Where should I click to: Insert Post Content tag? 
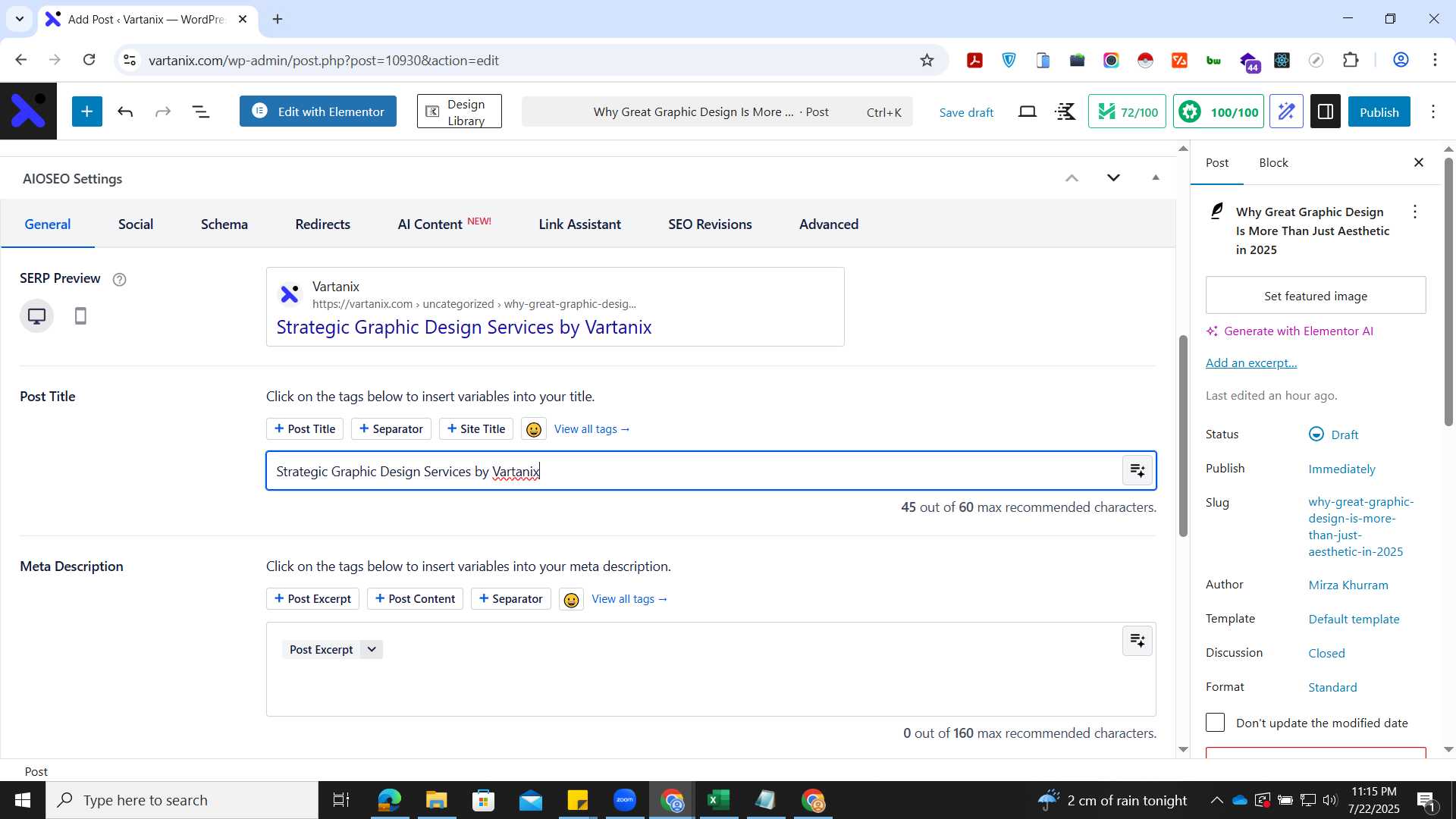415,599
